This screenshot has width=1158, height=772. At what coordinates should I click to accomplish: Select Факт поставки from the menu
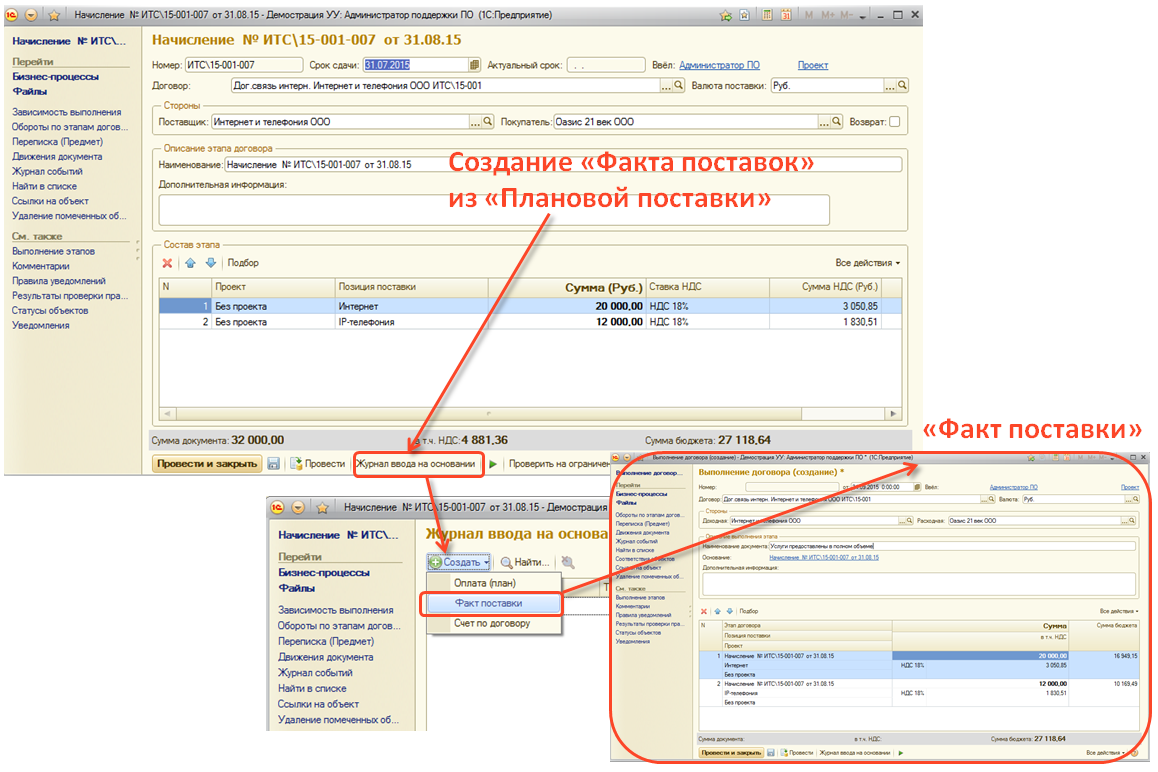pos(488,603)
